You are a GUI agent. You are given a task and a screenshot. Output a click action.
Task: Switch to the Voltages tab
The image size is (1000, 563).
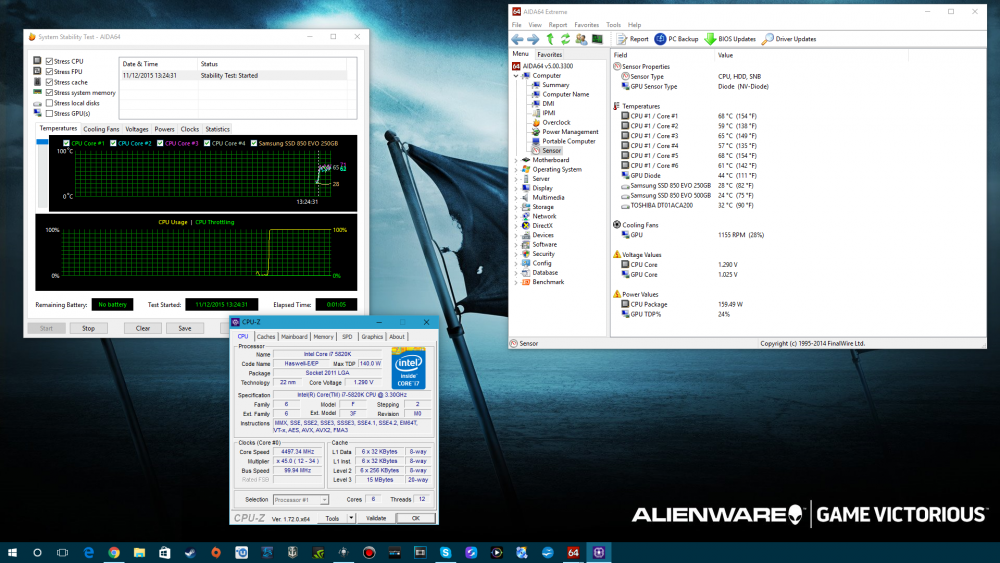pos(136,129)
